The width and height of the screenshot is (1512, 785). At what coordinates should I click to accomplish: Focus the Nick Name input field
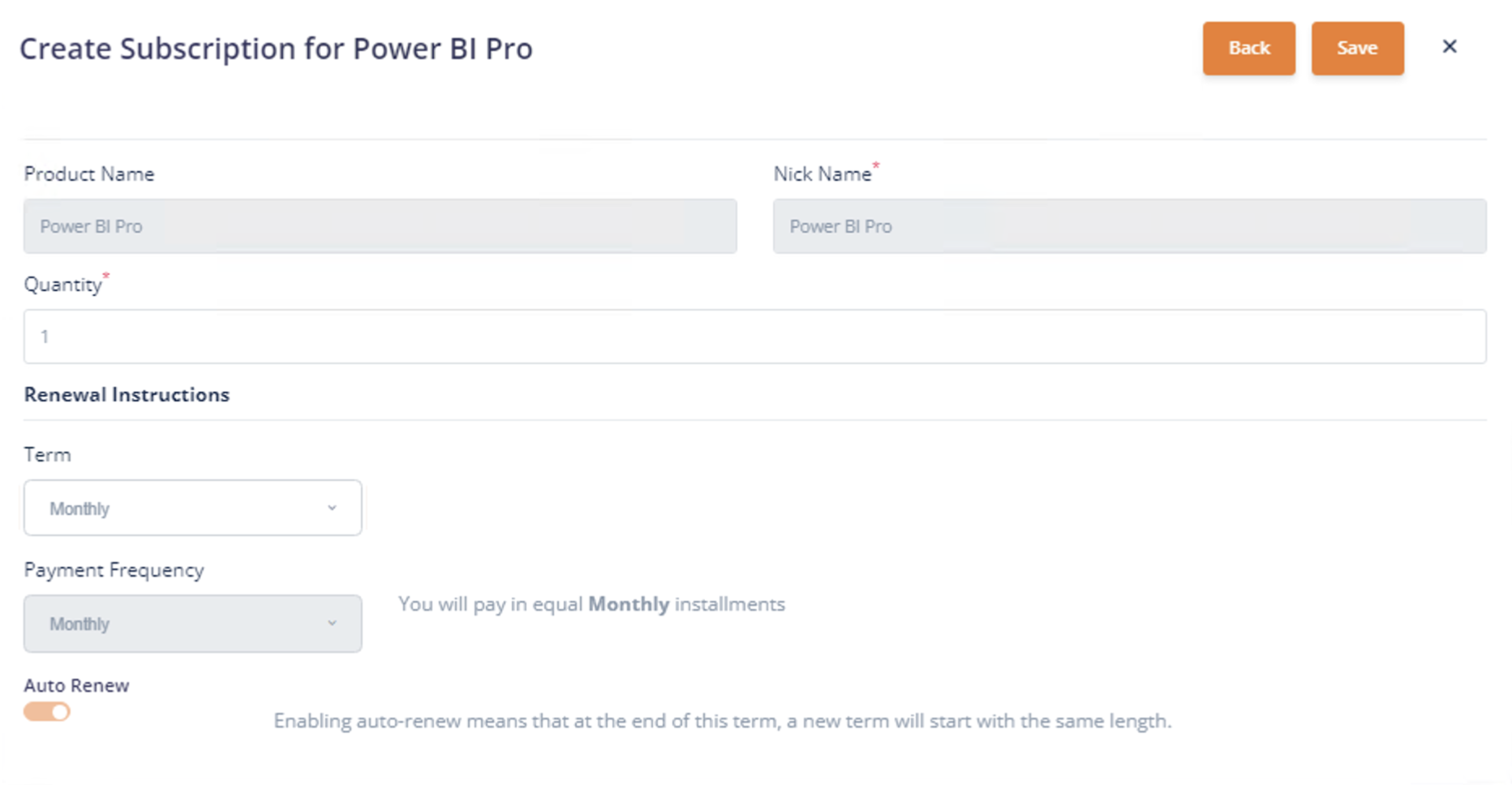click(1129, 226)
